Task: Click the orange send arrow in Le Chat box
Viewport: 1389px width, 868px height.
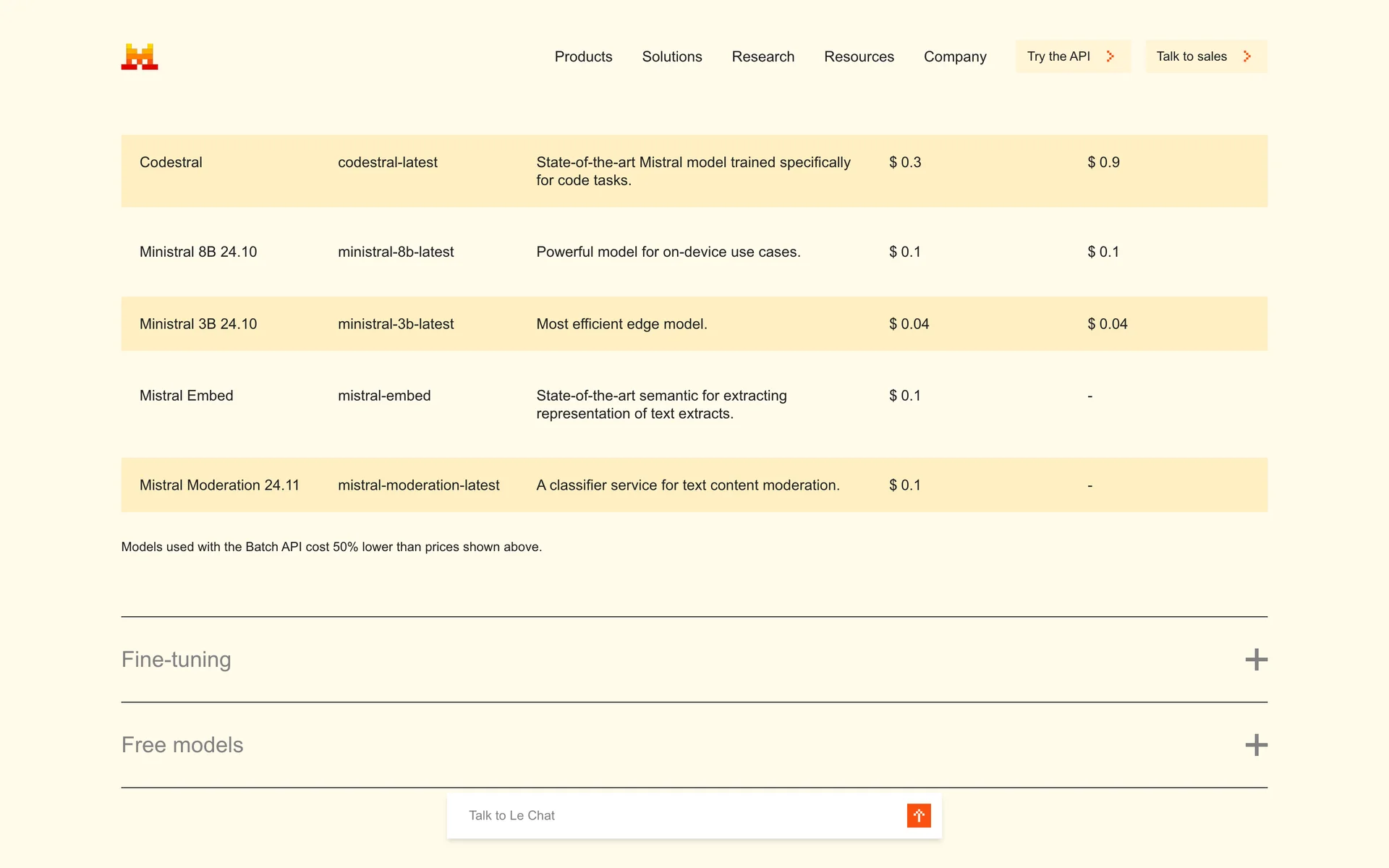Action: tap(919, 815)
